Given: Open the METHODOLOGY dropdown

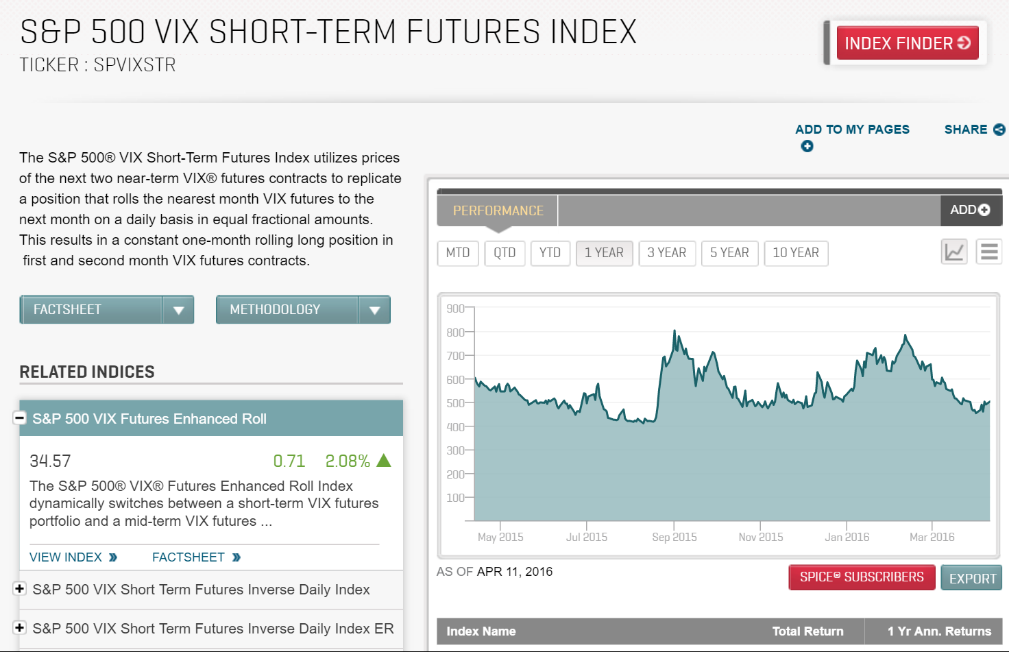Looking at the screenshot, I should click(374, 310).
